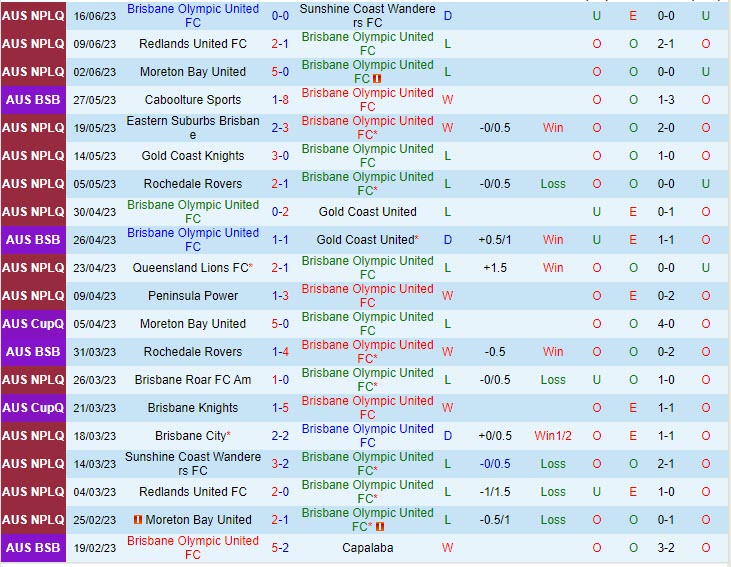Select half-time score 4-0 on 05/04/23
Image resolution: width=731 pixels, height=567 pixels.
[666, 324]
